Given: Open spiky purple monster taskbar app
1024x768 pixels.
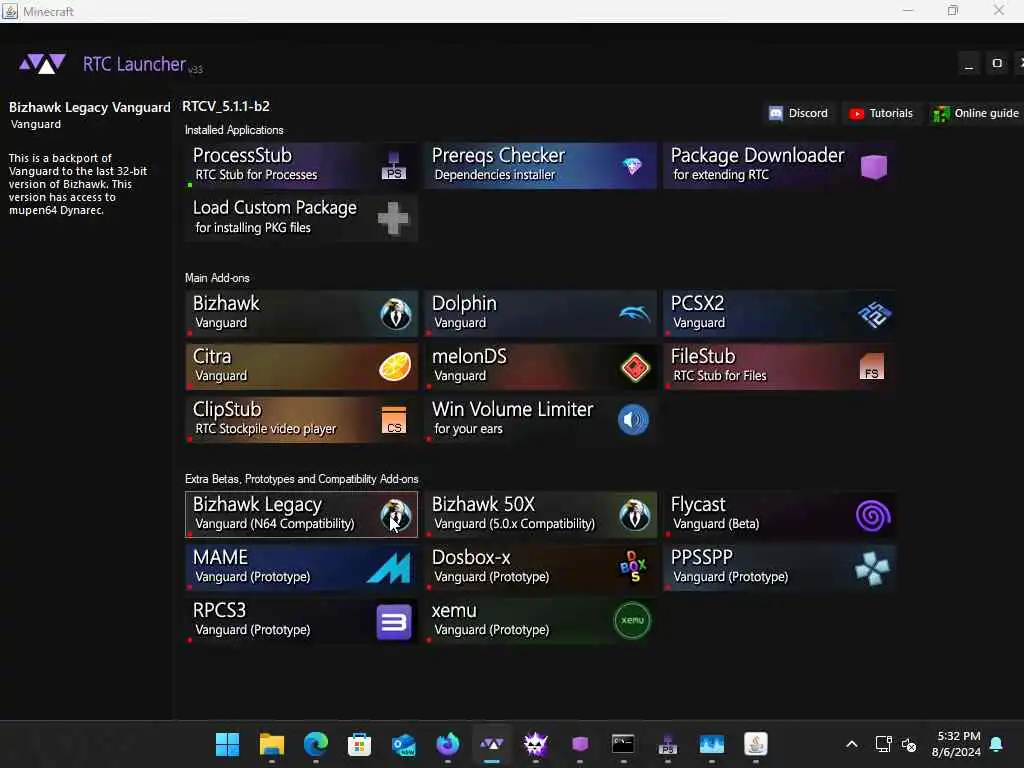Looking at the screenshot, I should (x=536, y=744).
